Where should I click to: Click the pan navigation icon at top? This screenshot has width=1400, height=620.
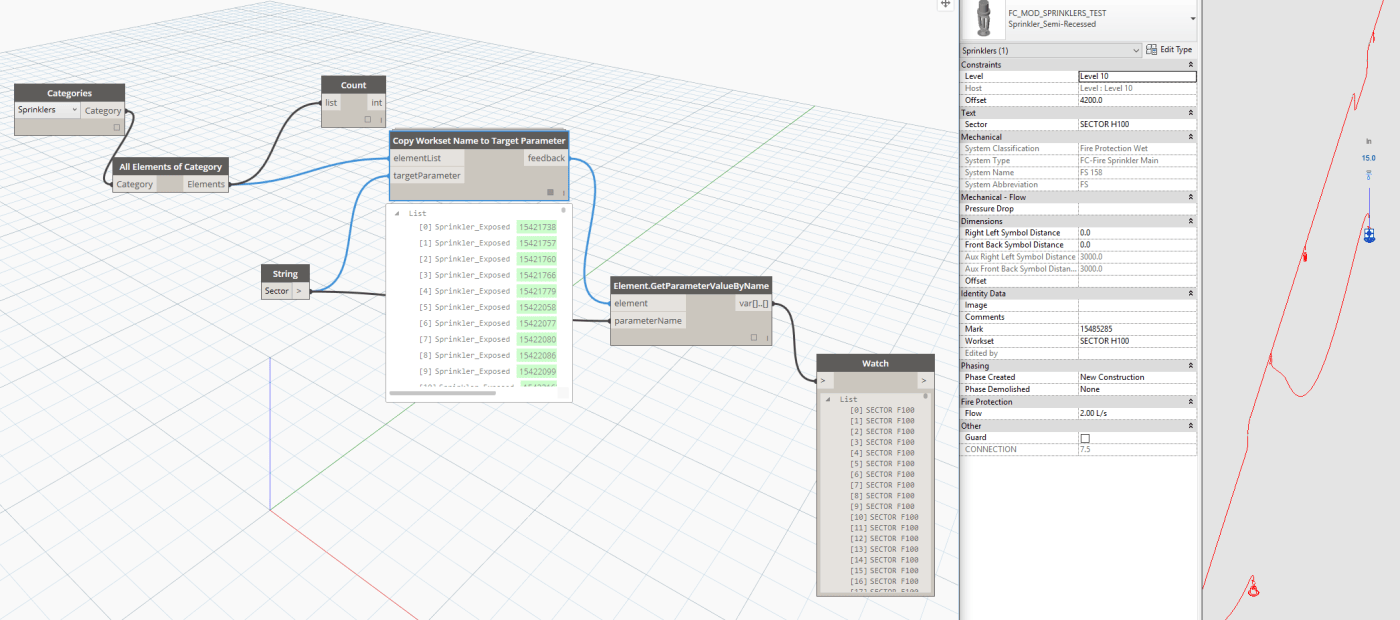click(945, 4)
